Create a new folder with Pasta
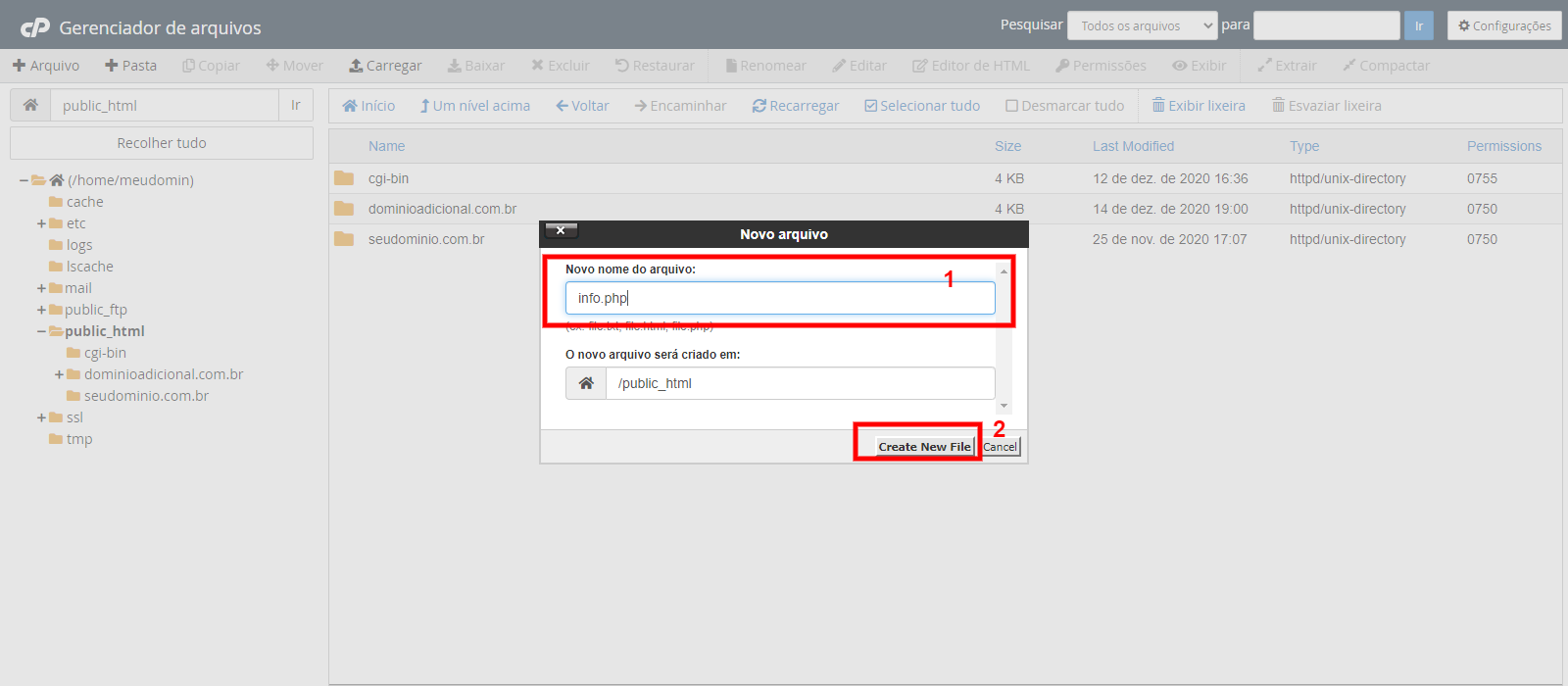Screen dimensions: 1568x686 tap(130, 66)
